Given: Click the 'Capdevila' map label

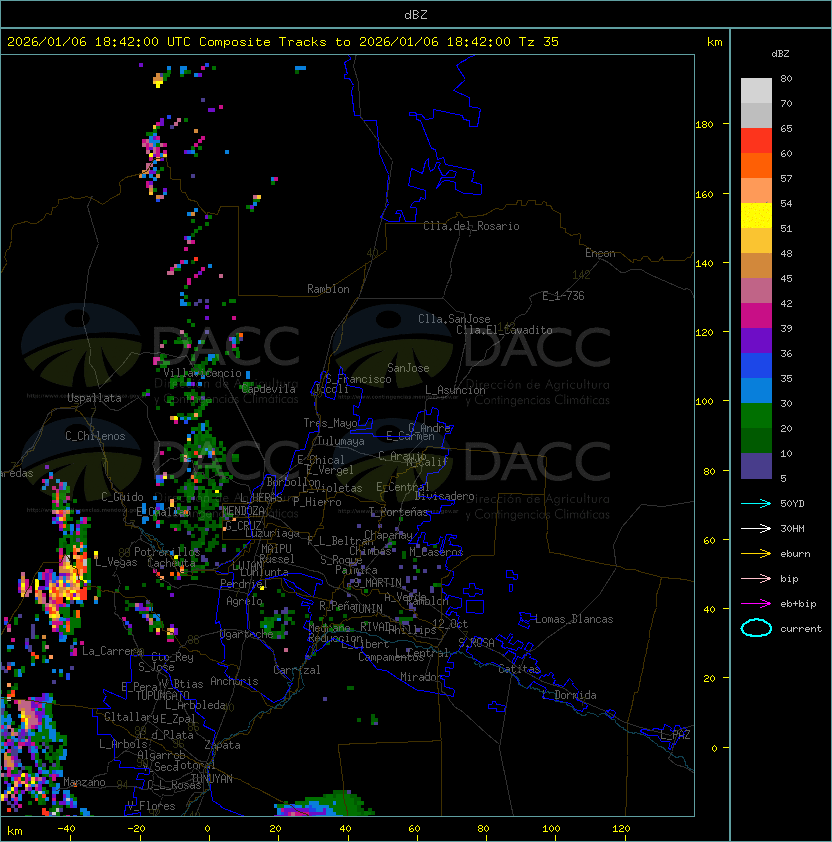Looking at the screenshot, I should [269, 389].
